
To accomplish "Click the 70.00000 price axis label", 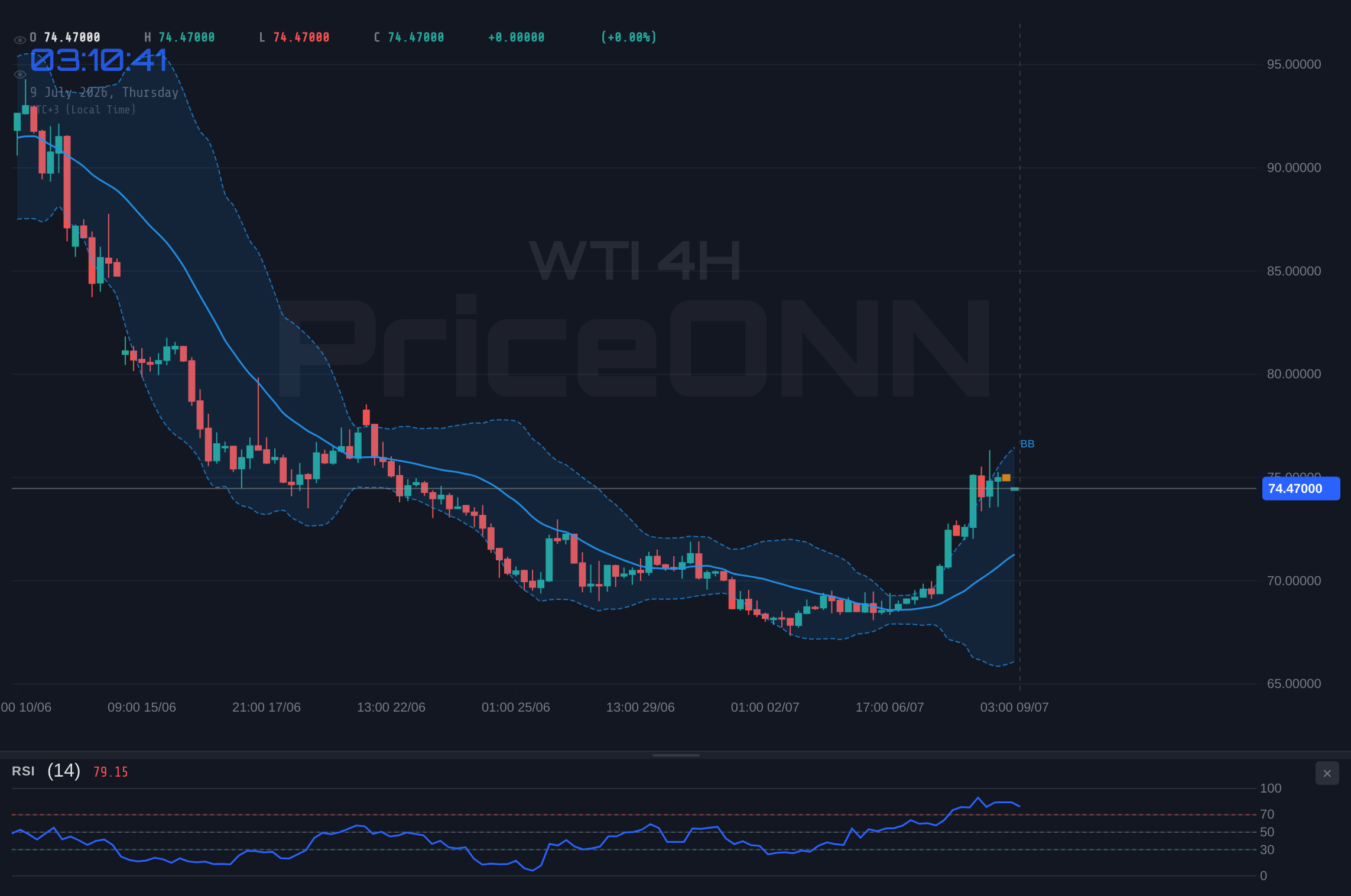I will (1294, 581).
